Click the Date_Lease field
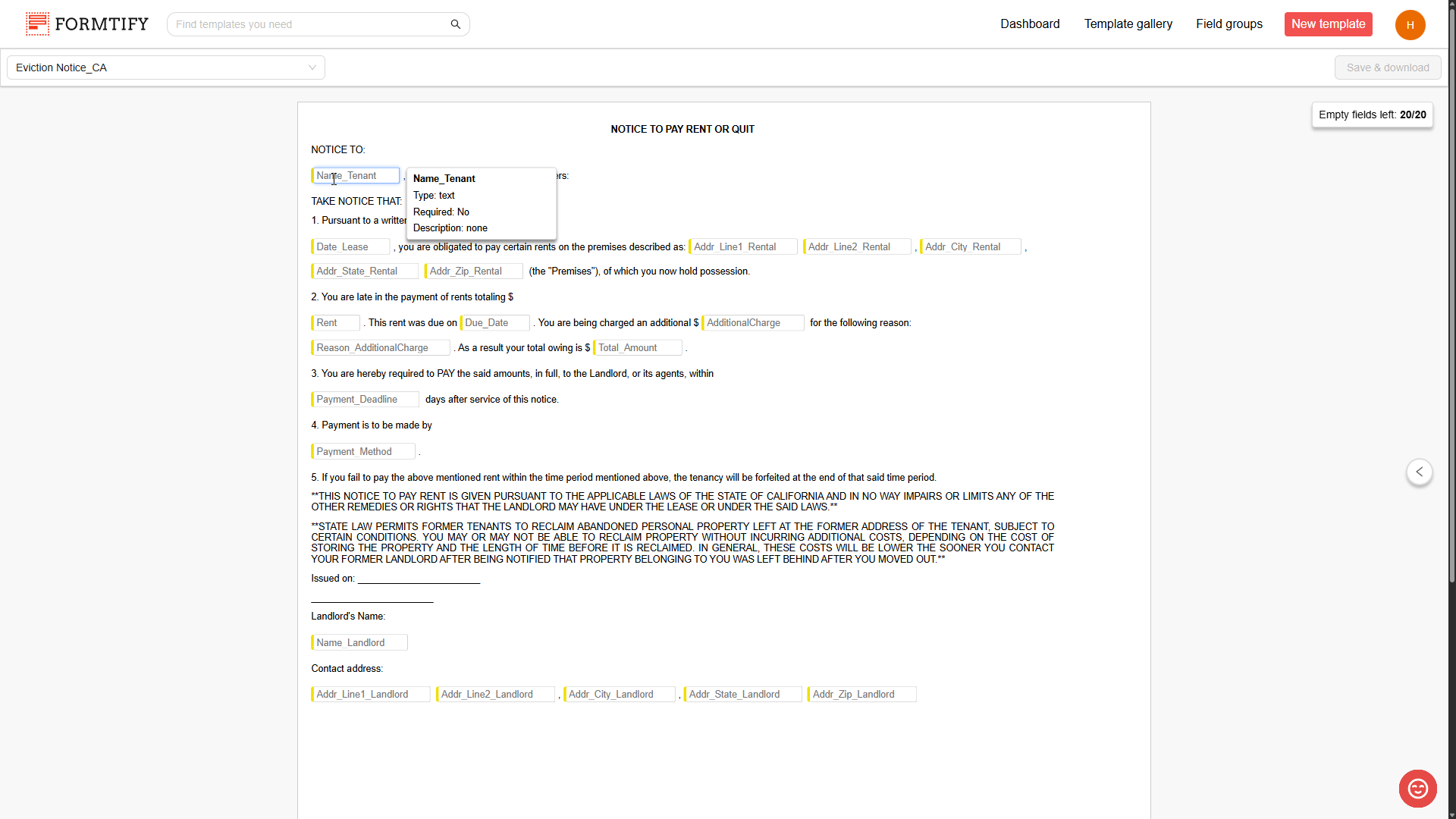The width and height of the screenshot is (1456, 819). point(350,247)
